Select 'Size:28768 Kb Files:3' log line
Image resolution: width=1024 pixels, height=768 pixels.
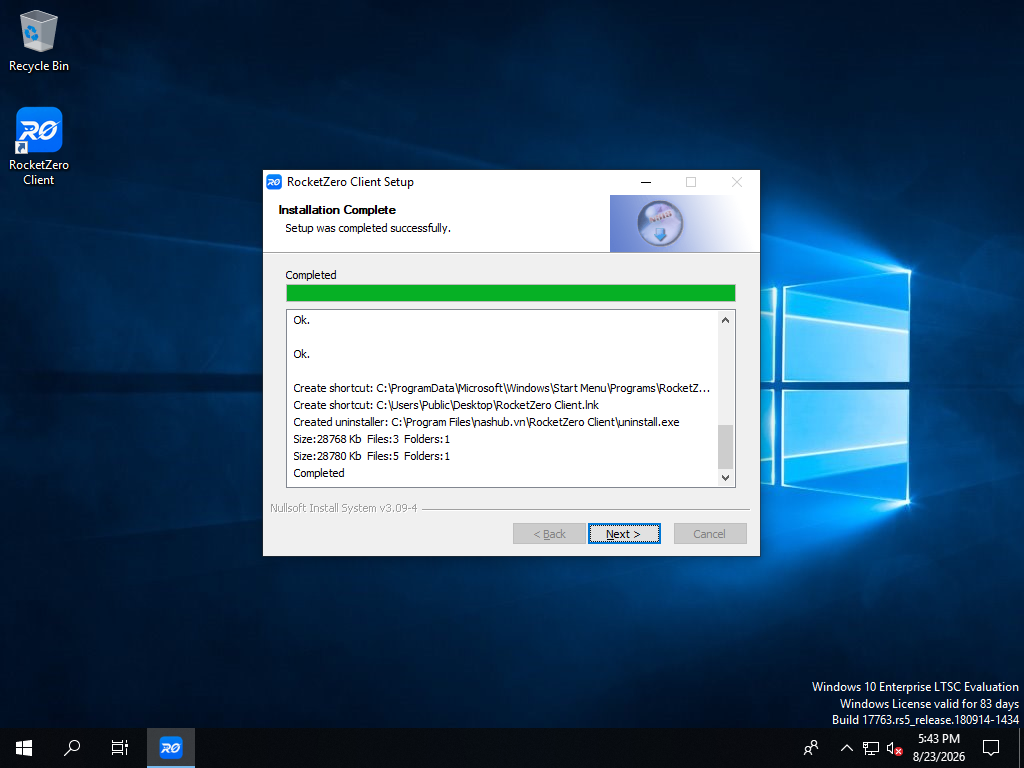click(372, 439)
